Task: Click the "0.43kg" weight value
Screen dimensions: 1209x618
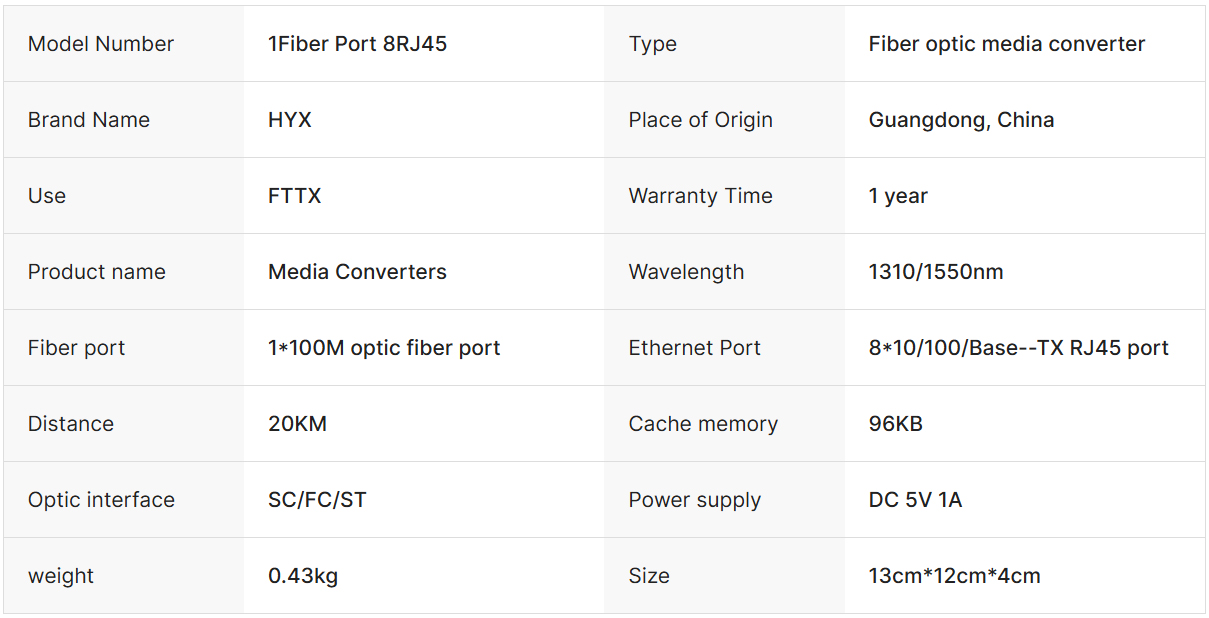Action: [303, 576]
